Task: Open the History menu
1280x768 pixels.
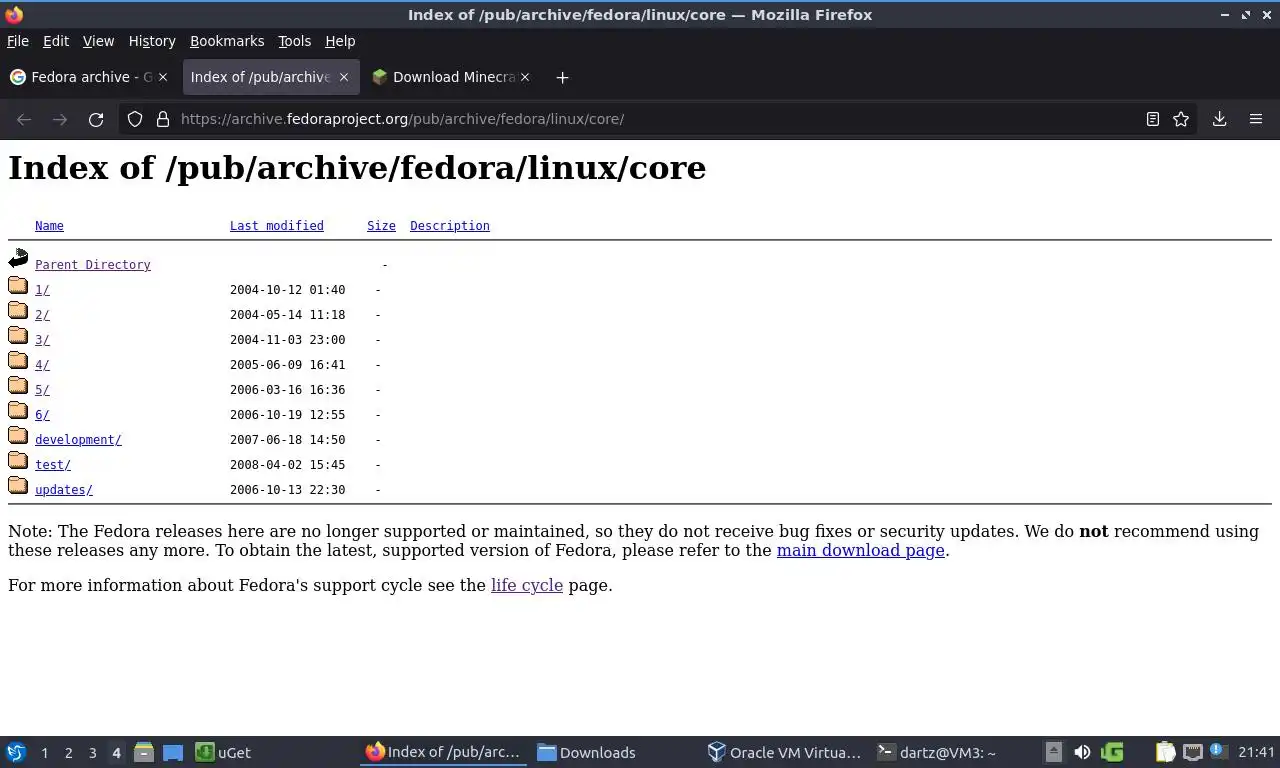Action: click(x=152, y=41)
